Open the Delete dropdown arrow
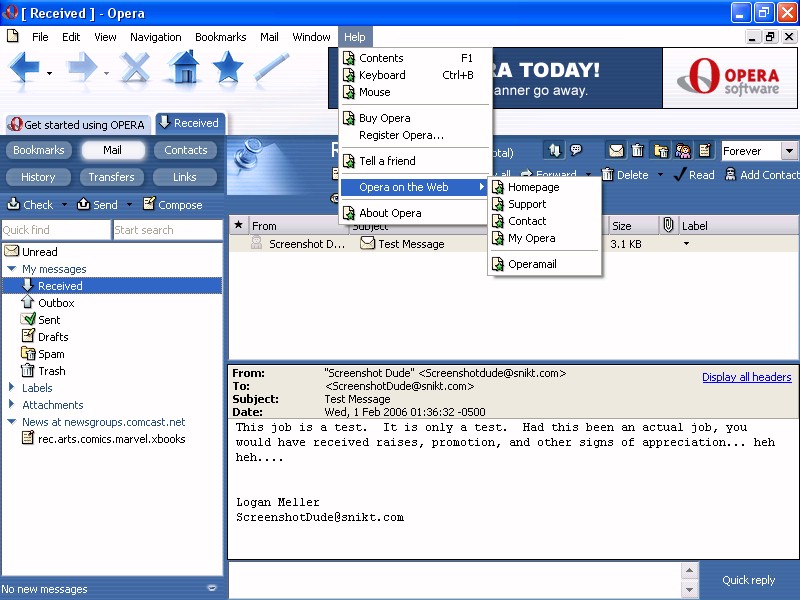The height and width of the screenshot is (600, 800). pyautogui.click(x=660, y=175)
